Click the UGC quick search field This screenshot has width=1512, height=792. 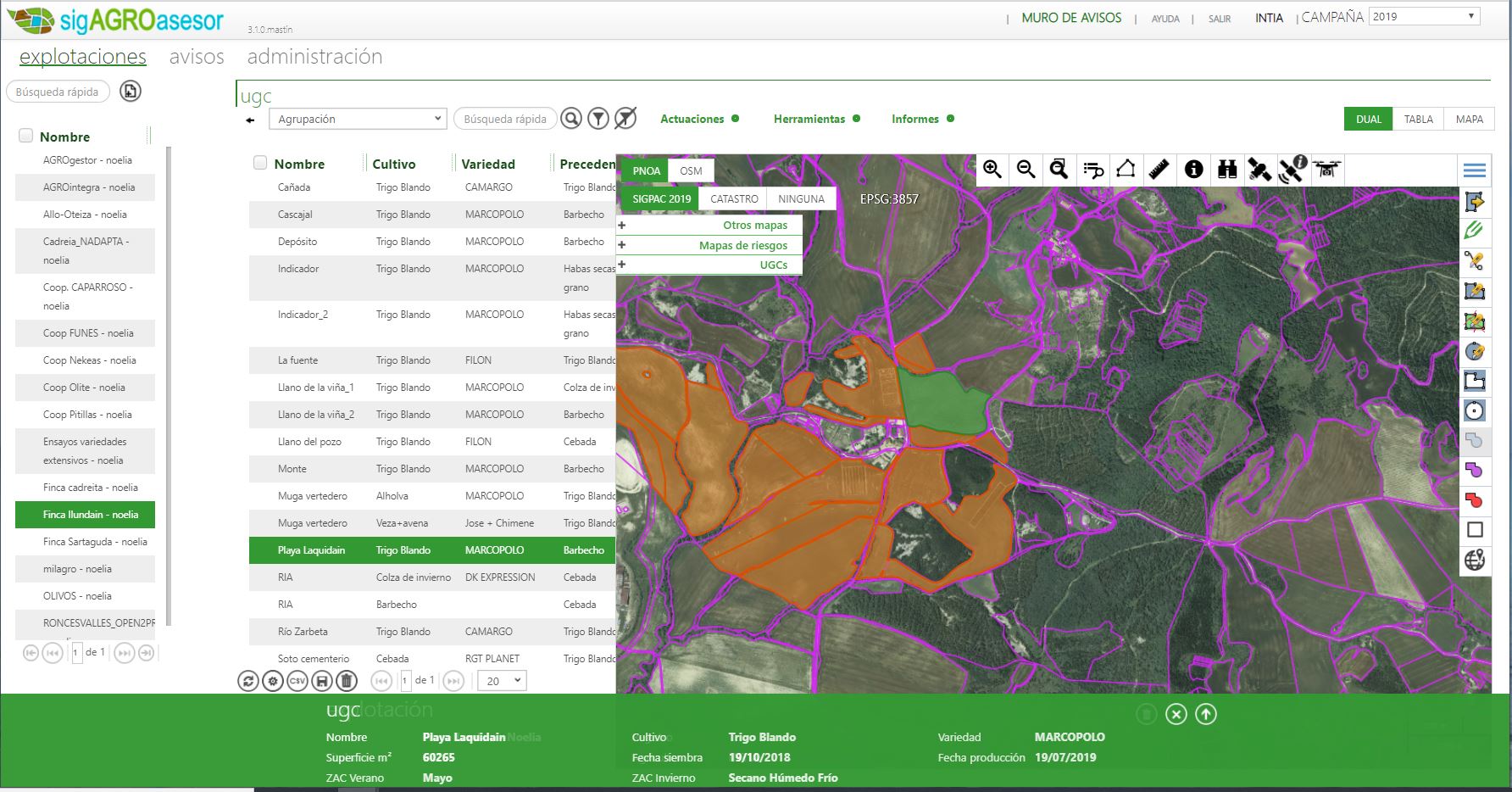click(505, 120)
